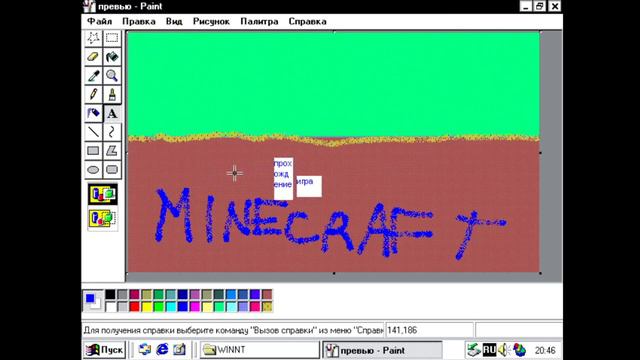This screenshot has height=360, width=640.
Task: Open the Файл menu
Action: coord(100,22)
